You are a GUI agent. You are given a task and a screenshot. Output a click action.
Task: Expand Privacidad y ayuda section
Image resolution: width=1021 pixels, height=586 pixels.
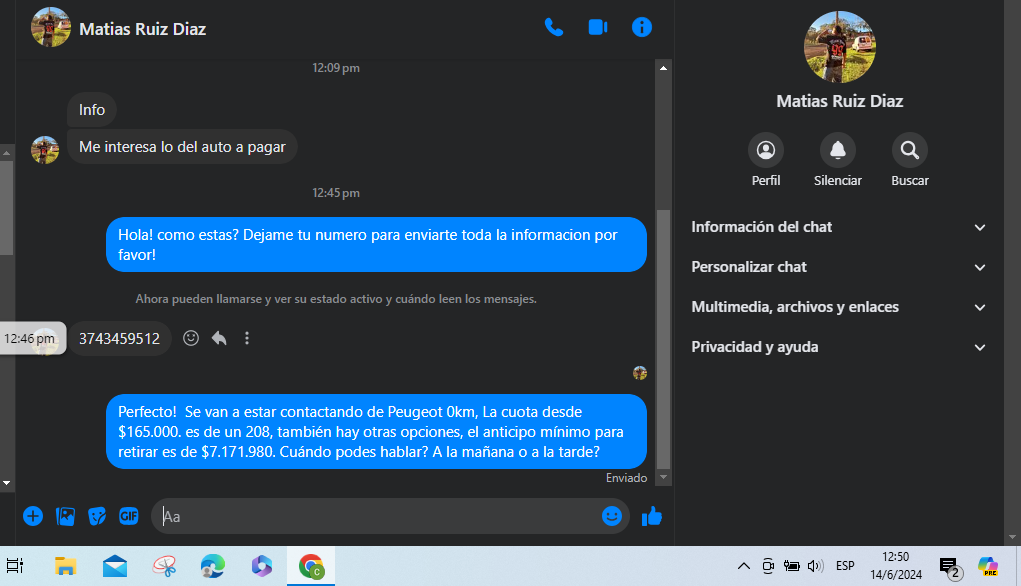pos(838,347)
